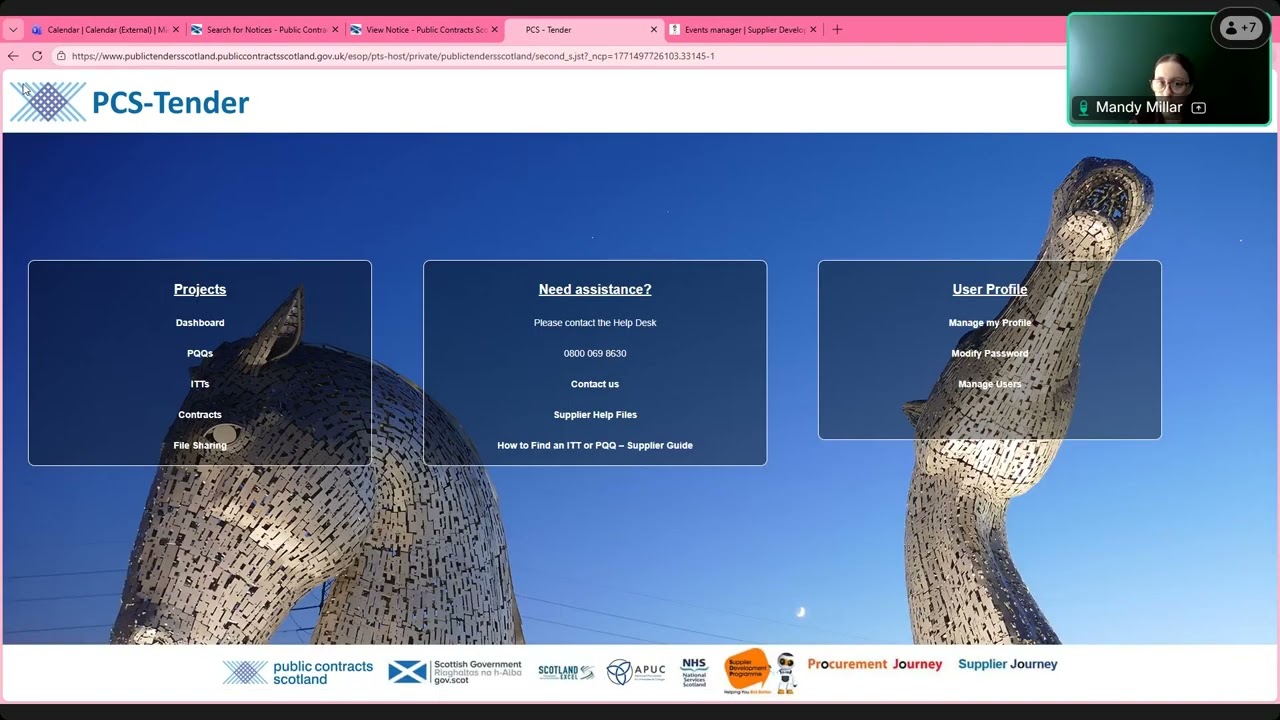Close the View Notice tab
This screenshot has height=720, width=1280.
(494, 30)
